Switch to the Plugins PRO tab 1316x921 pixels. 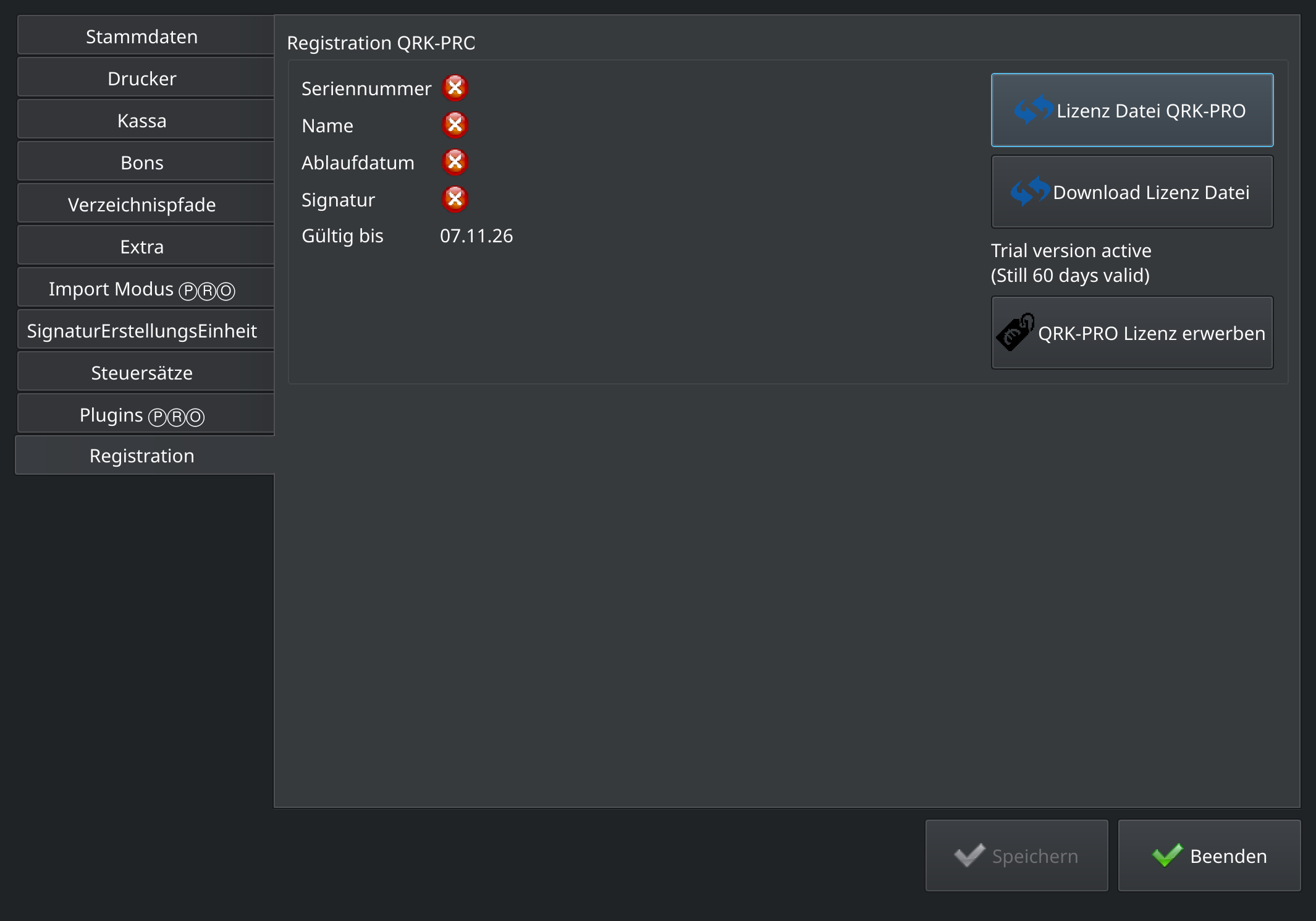tap(146, 415)
